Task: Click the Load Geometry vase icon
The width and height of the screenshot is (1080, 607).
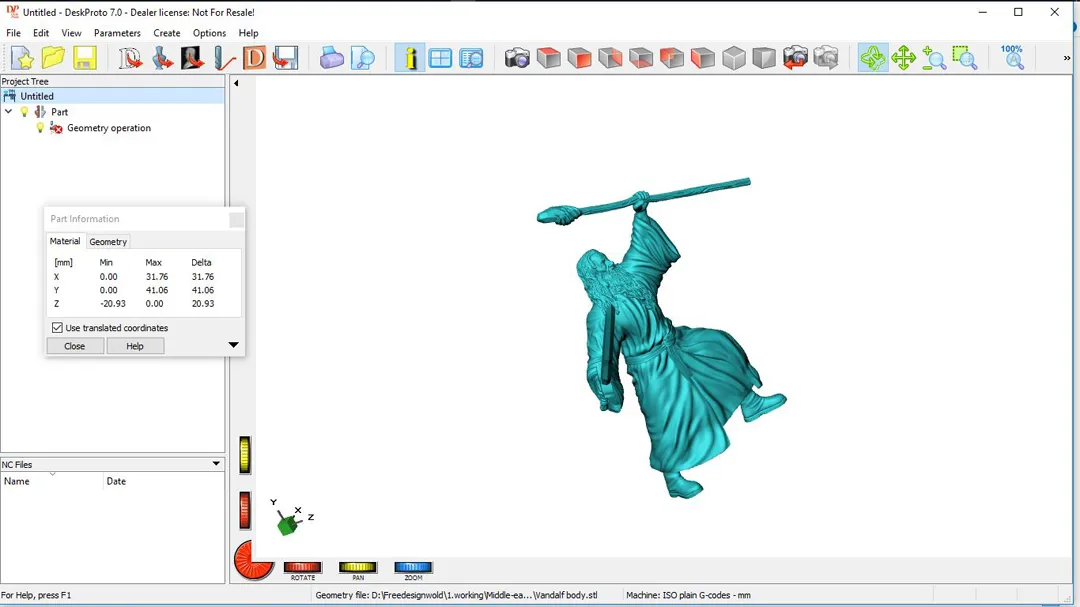Action: [162, 58]
